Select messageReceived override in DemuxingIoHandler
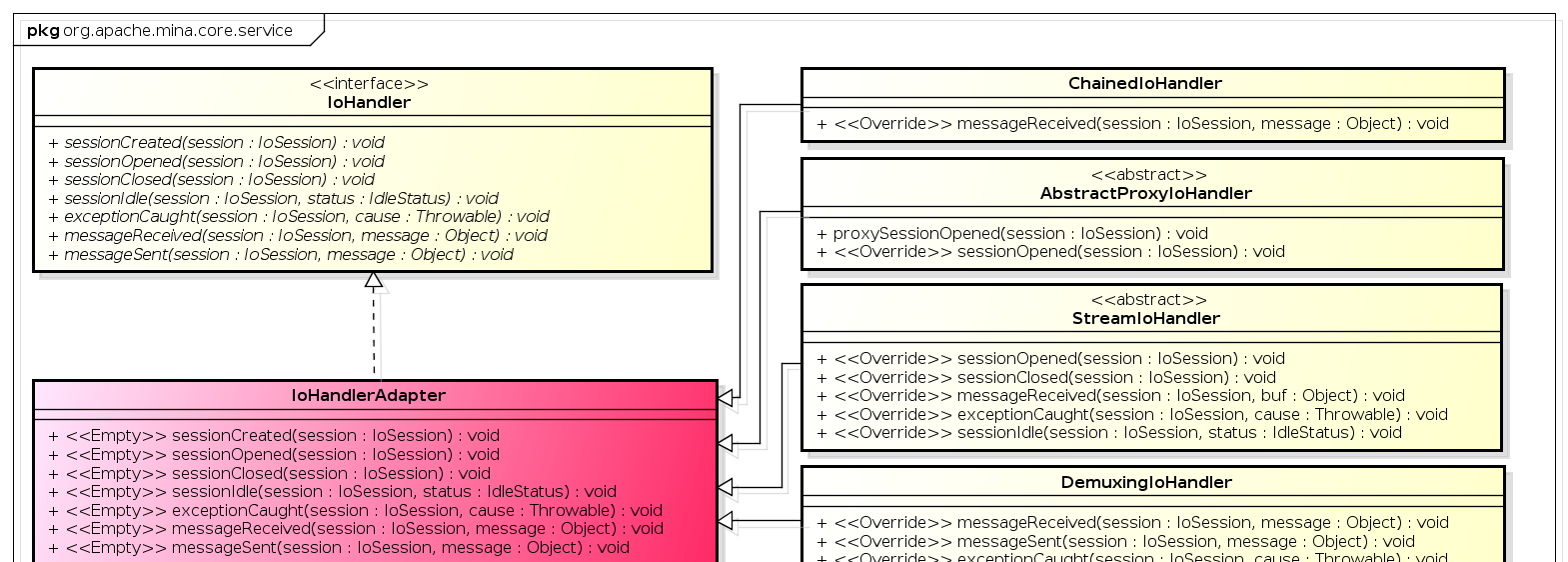The height and width of the screenshot is (562, 1568). [x=1132, y=523]
